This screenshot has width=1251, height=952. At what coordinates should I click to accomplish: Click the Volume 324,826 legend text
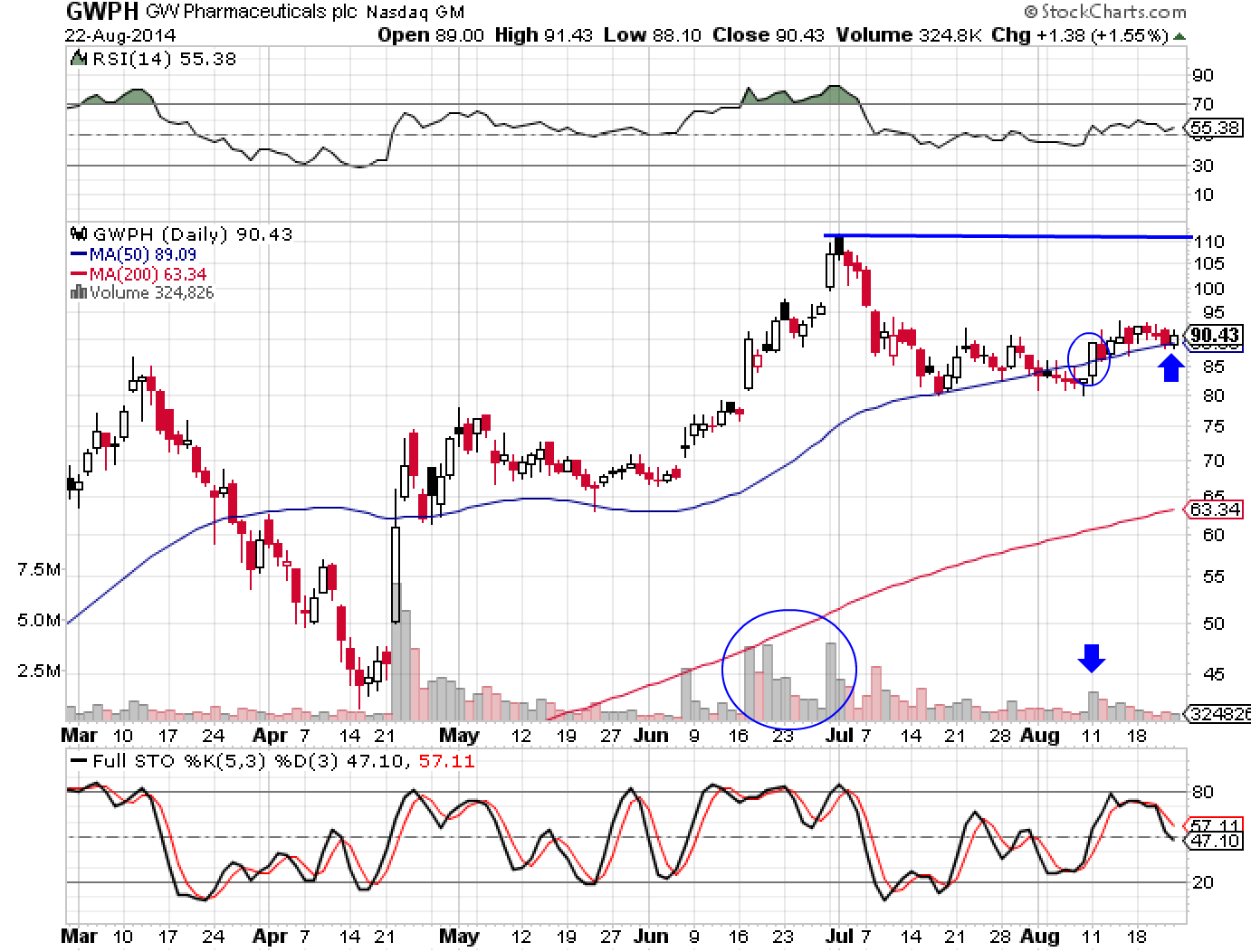[151, 292]
